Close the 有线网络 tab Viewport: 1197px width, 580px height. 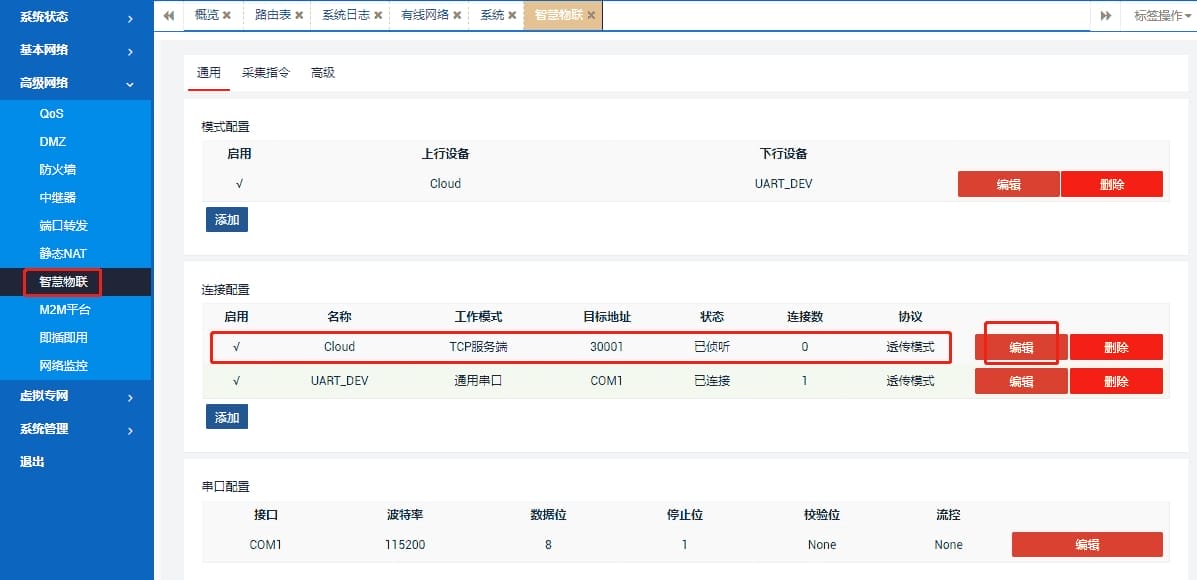coord(457,15)
